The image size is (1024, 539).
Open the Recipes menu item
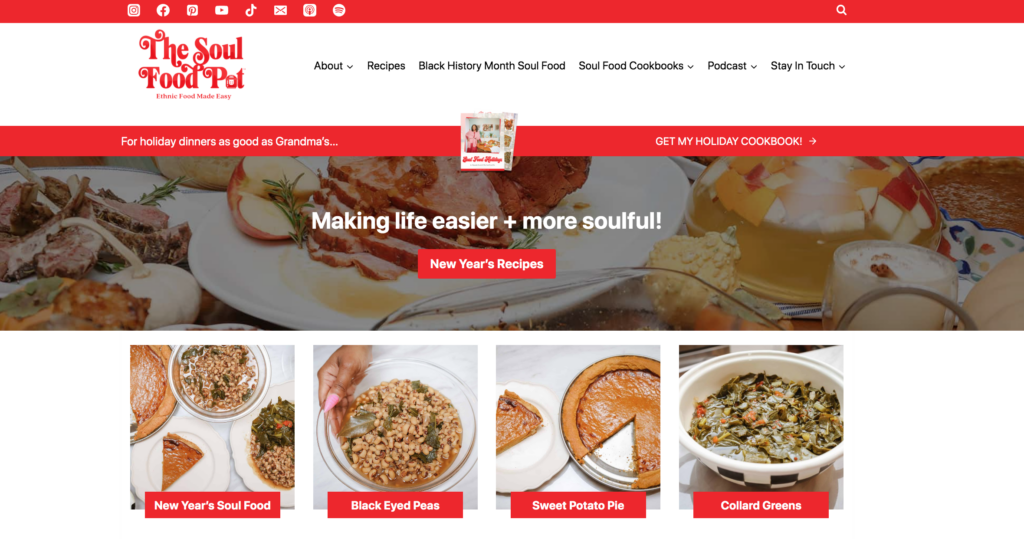click(386, 66)
